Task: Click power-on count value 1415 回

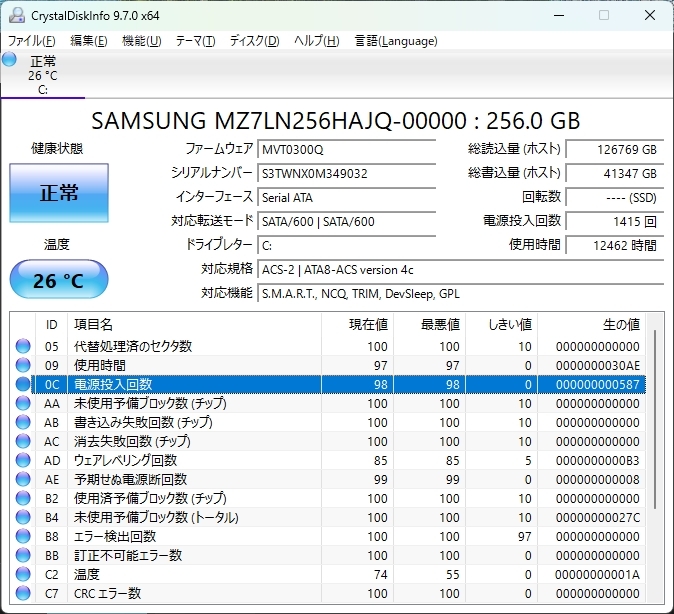Action: 615,221
